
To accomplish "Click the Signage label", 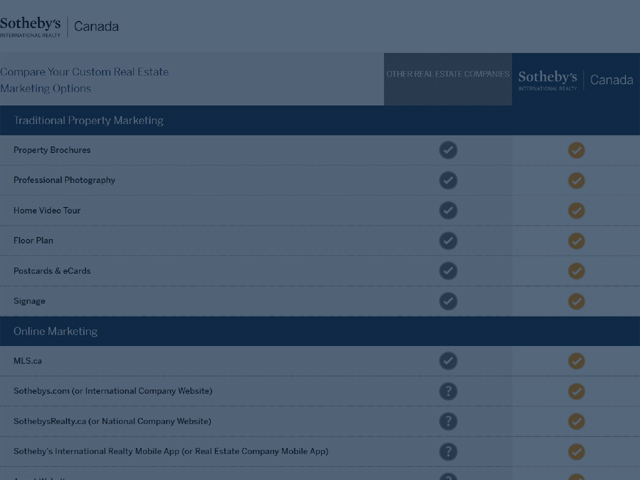I will (29, 301).
